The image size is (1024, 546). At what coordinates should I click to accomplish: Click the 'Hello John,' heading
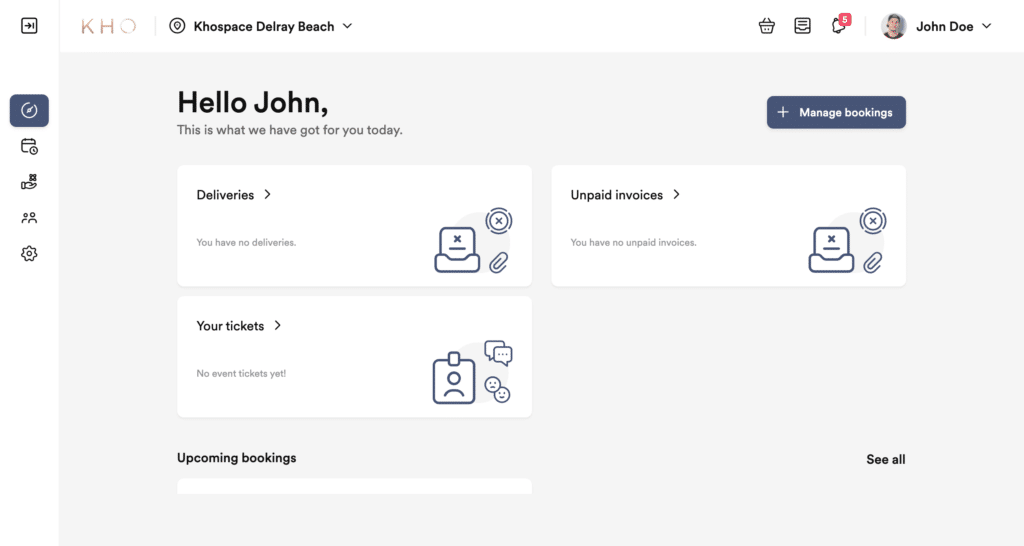click(253, 103)
